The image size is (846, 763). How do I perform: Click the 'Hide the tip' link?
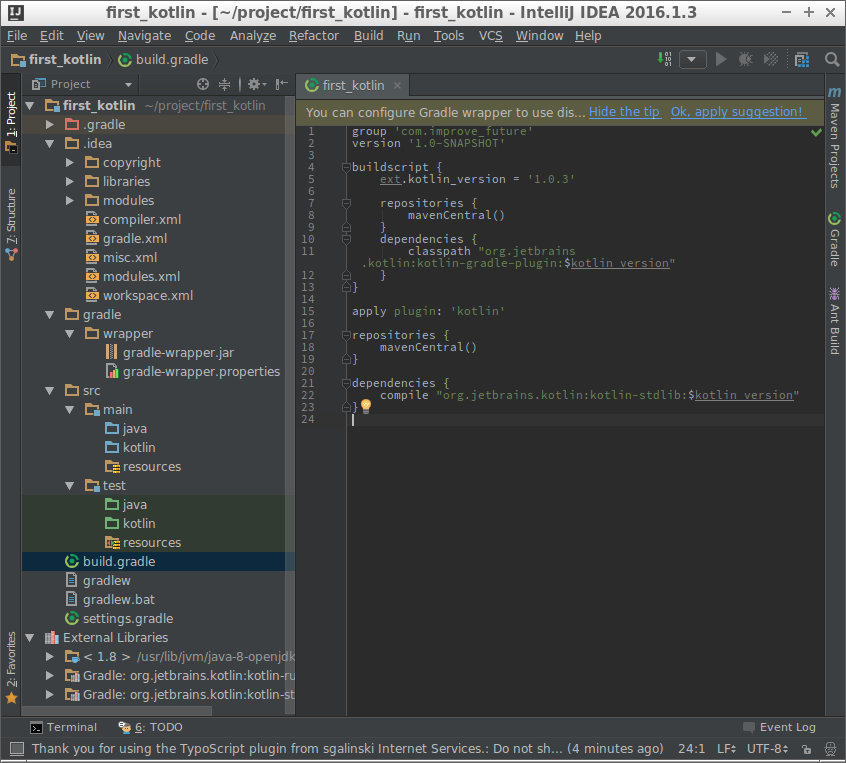624,112
